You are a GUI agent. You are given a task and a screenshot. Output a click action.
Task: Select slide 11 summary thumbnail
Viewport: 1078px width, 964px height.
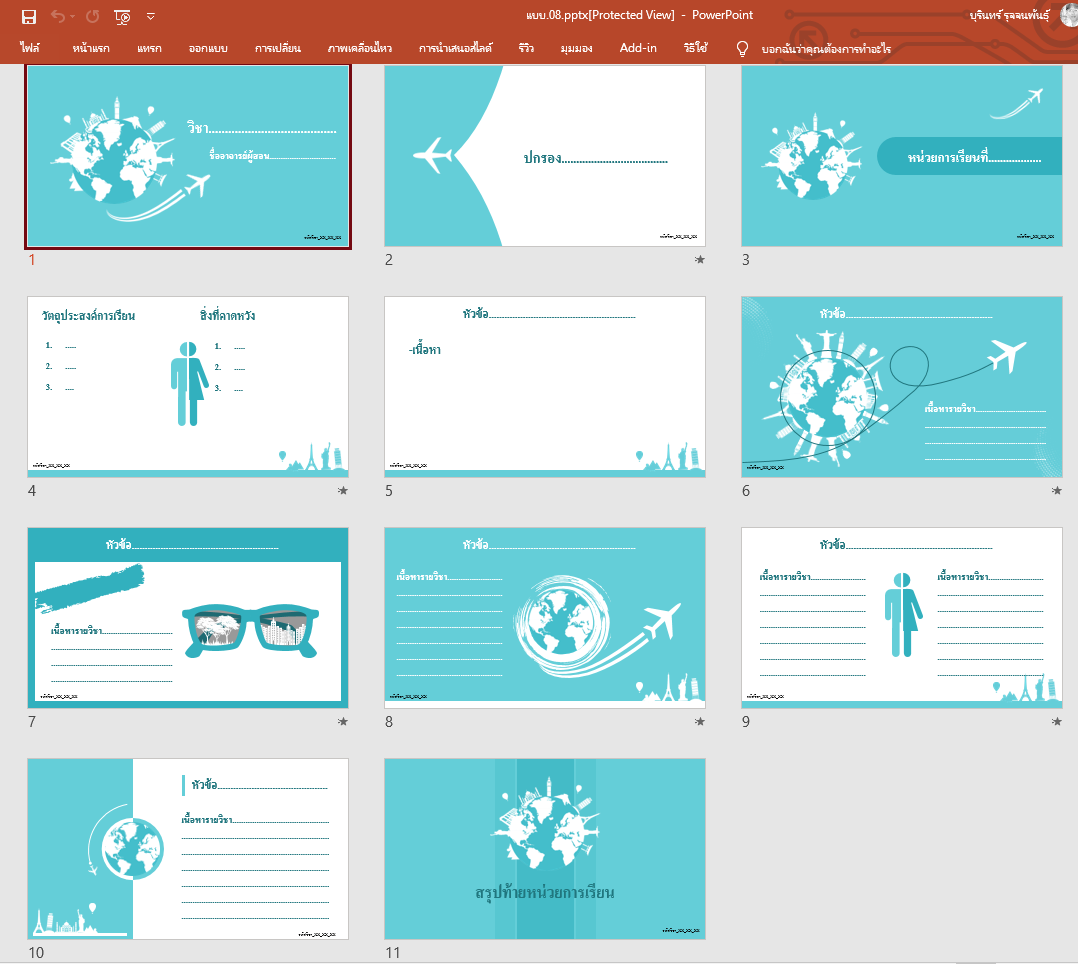click(545, 848)
